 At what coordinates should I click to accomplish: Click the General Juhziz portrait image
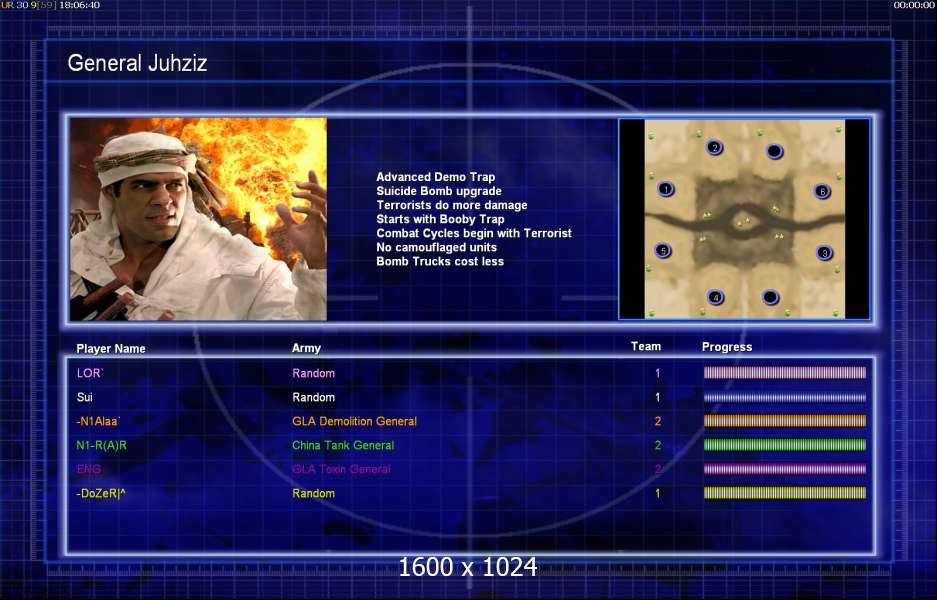click(x=198, y=219)
